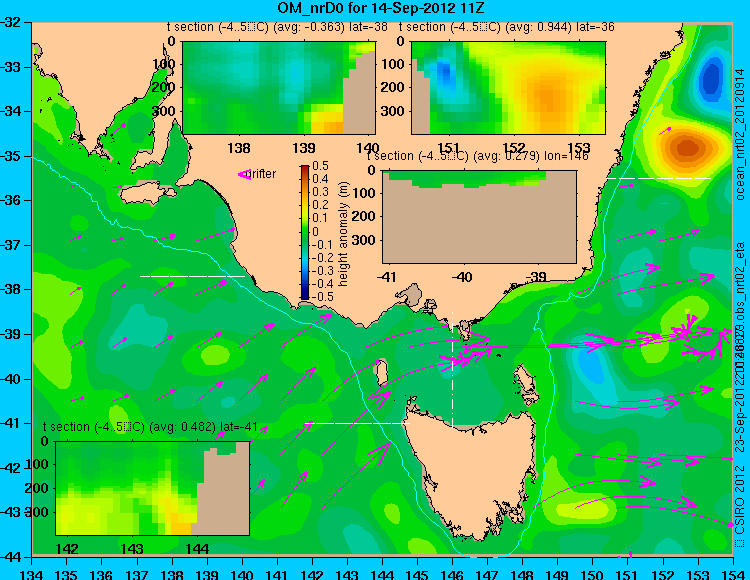The width and height of the screenshot is (750, 580).
Task: Click the -32 latitude label on the left axis
Action: 11,22
